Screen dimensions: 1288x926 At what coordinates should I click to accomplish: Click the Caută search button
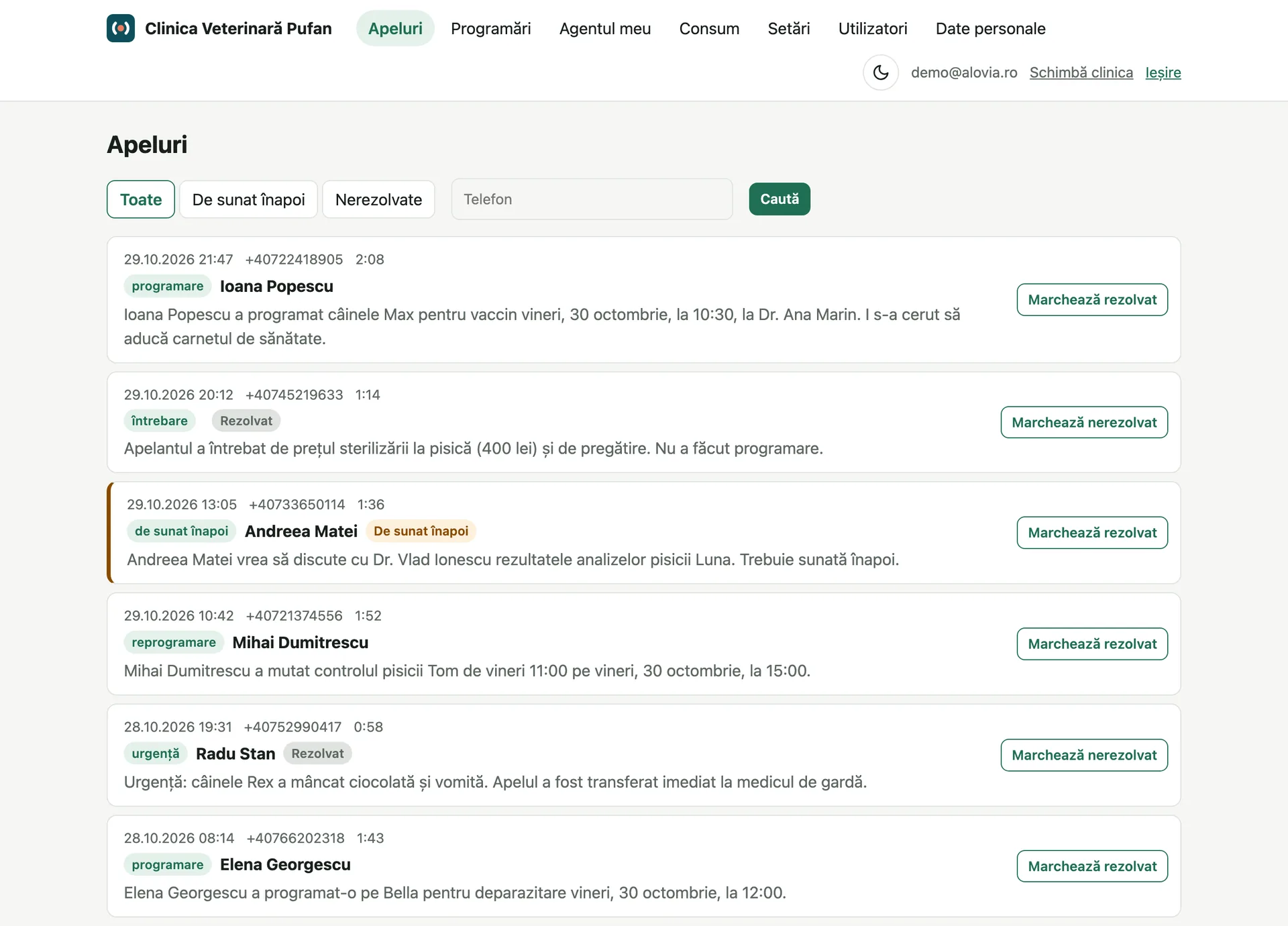click(780, 199)
